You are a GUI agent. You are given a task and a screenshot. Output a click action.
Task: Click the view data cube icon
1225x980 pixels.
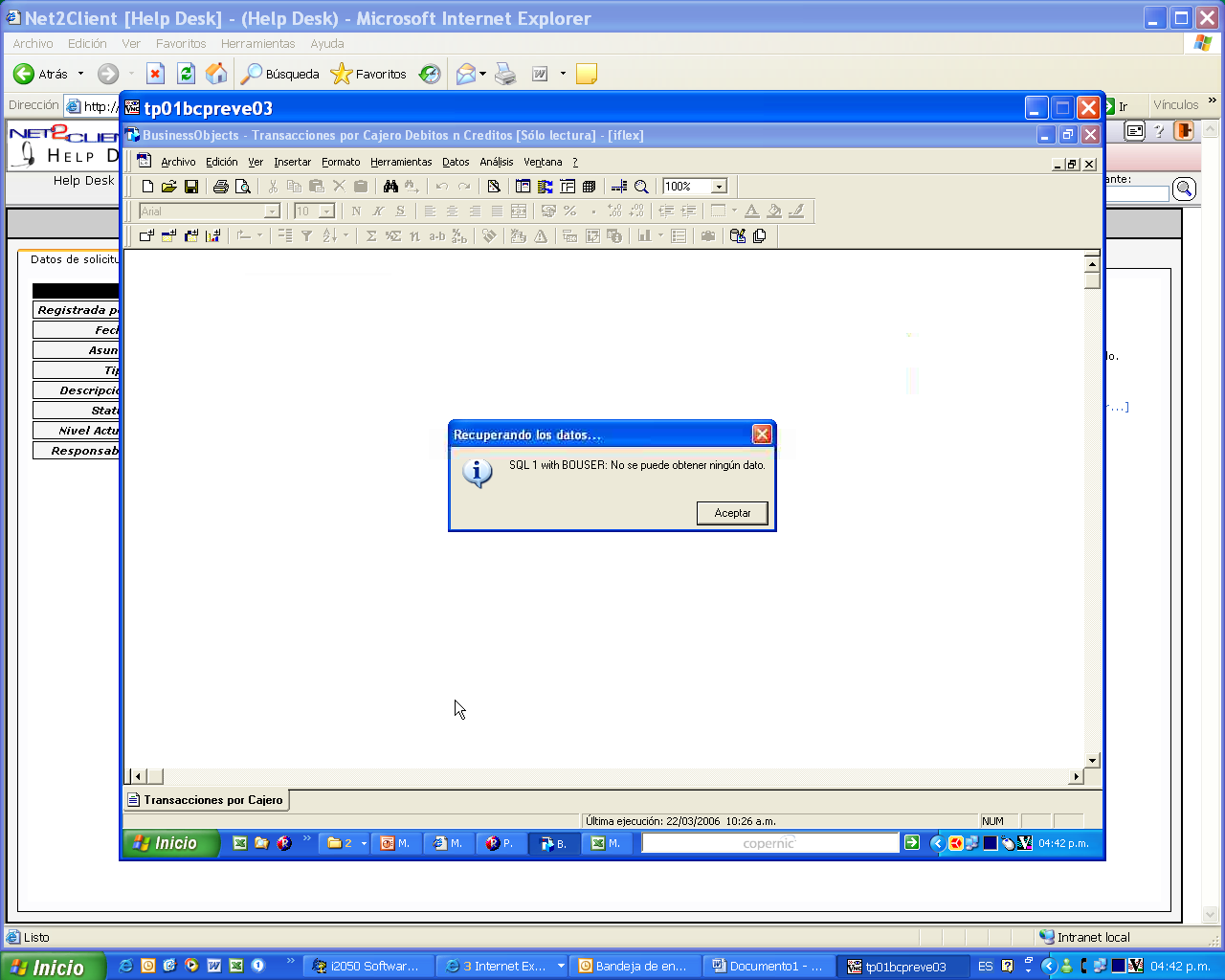click(590, 187)
